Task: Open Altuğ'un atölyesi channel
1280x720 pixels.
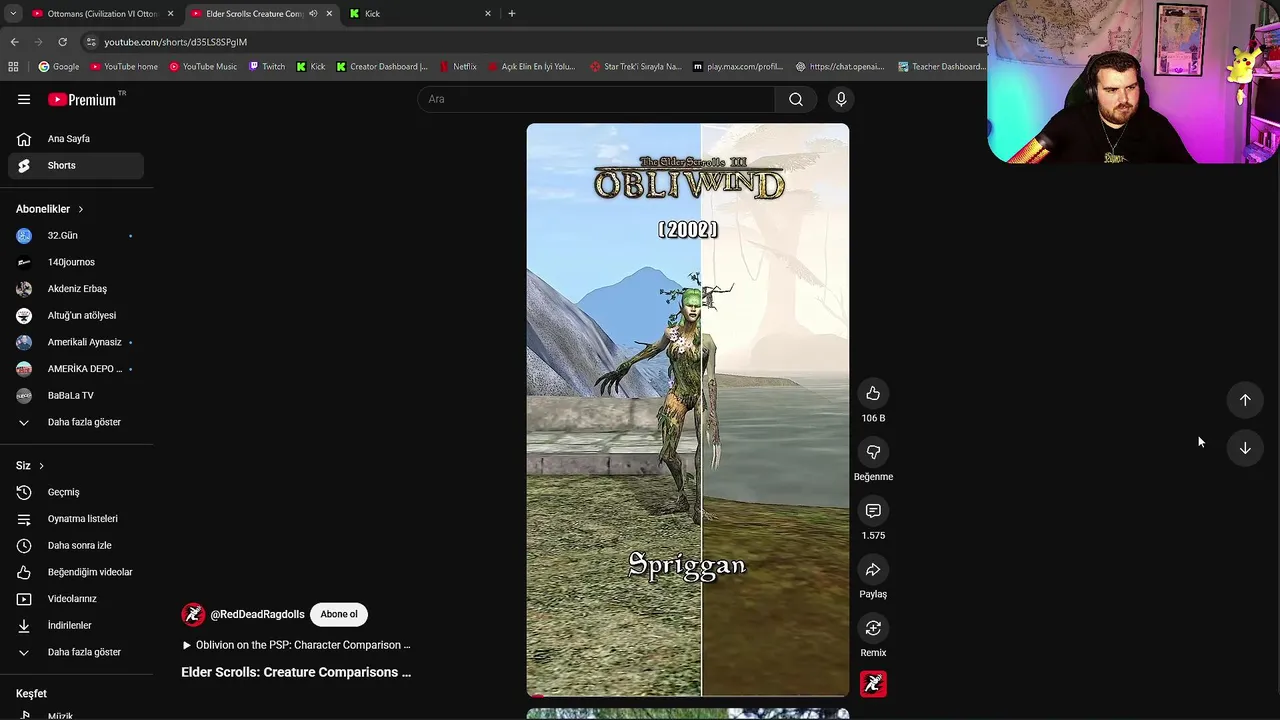Action: point(76,315)
